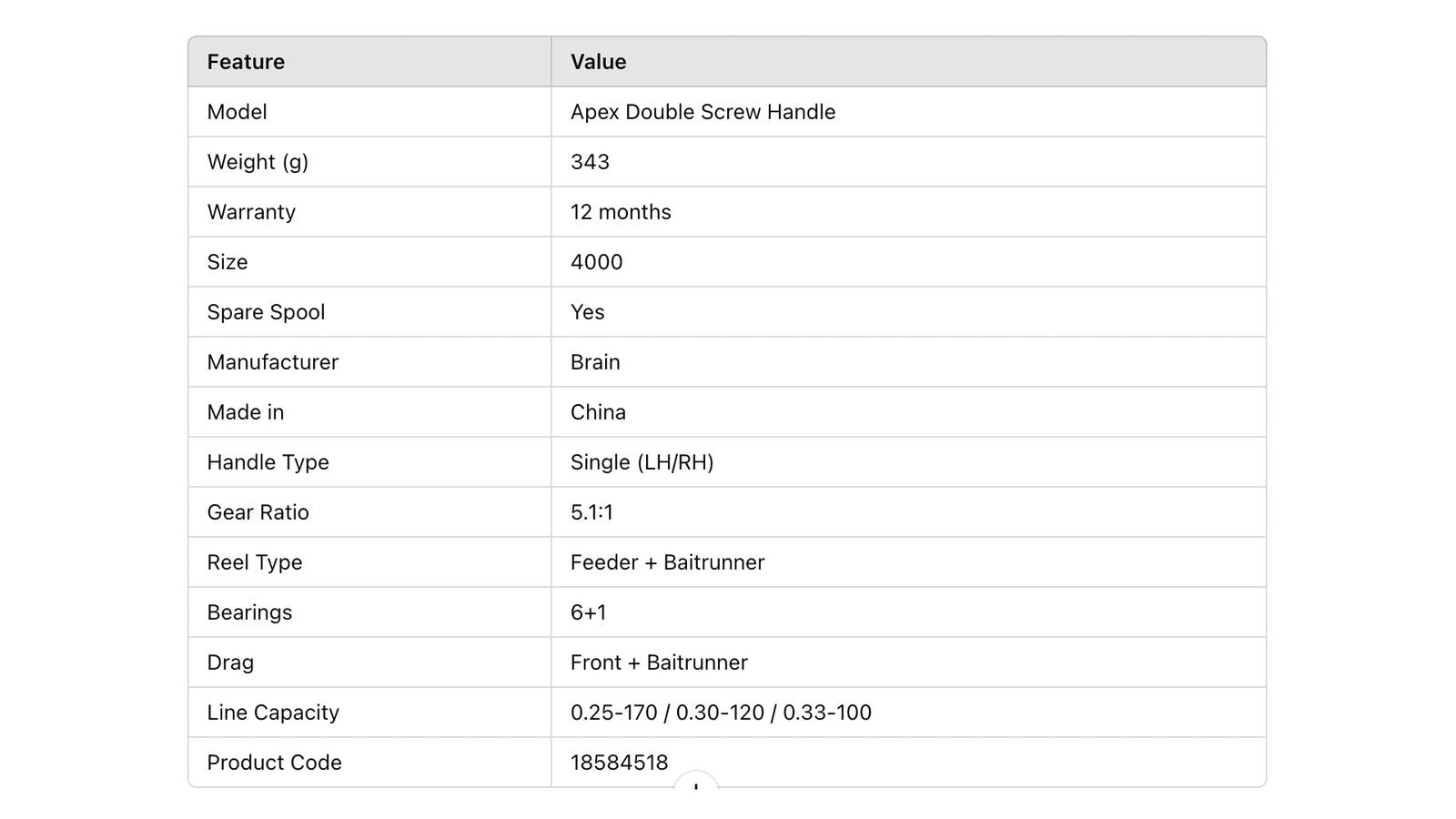Click the 343 weight value cell
The height and width of the screenshot is (819, 1456).
[908, 162]
